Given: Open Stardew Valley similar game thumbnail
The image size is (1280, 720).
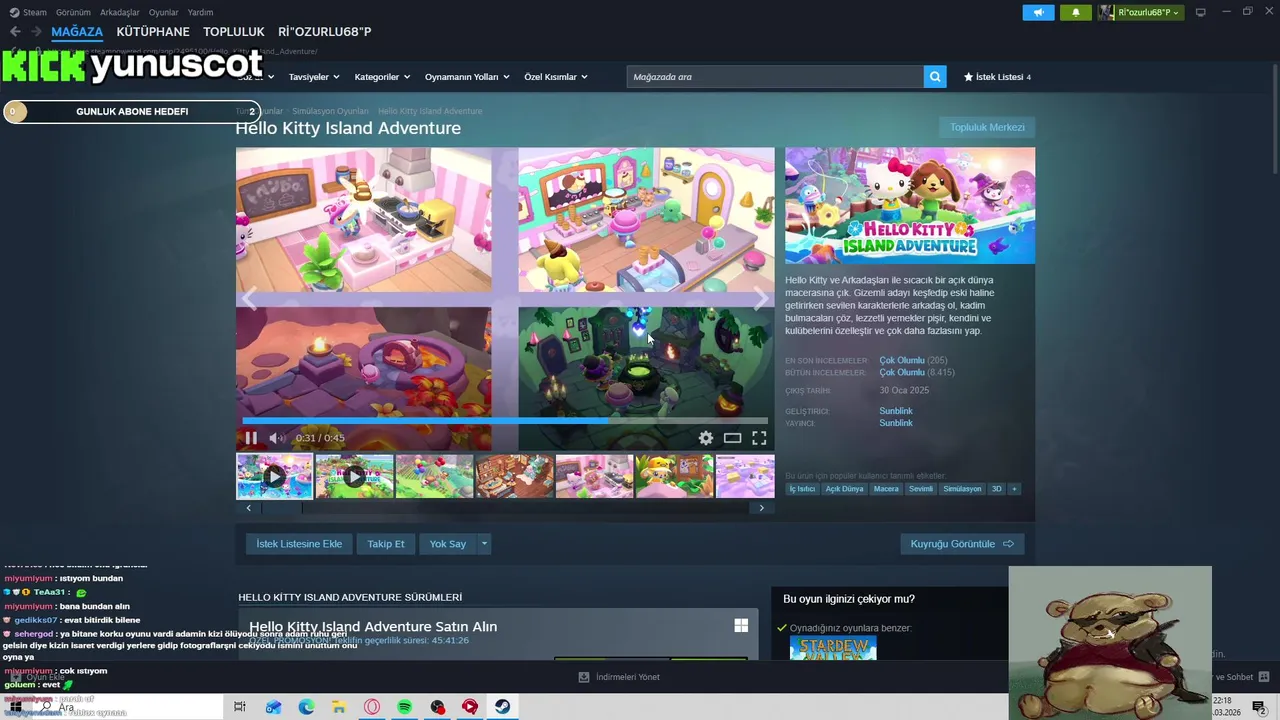Looking at the screenshot, I should click(833, 649).
